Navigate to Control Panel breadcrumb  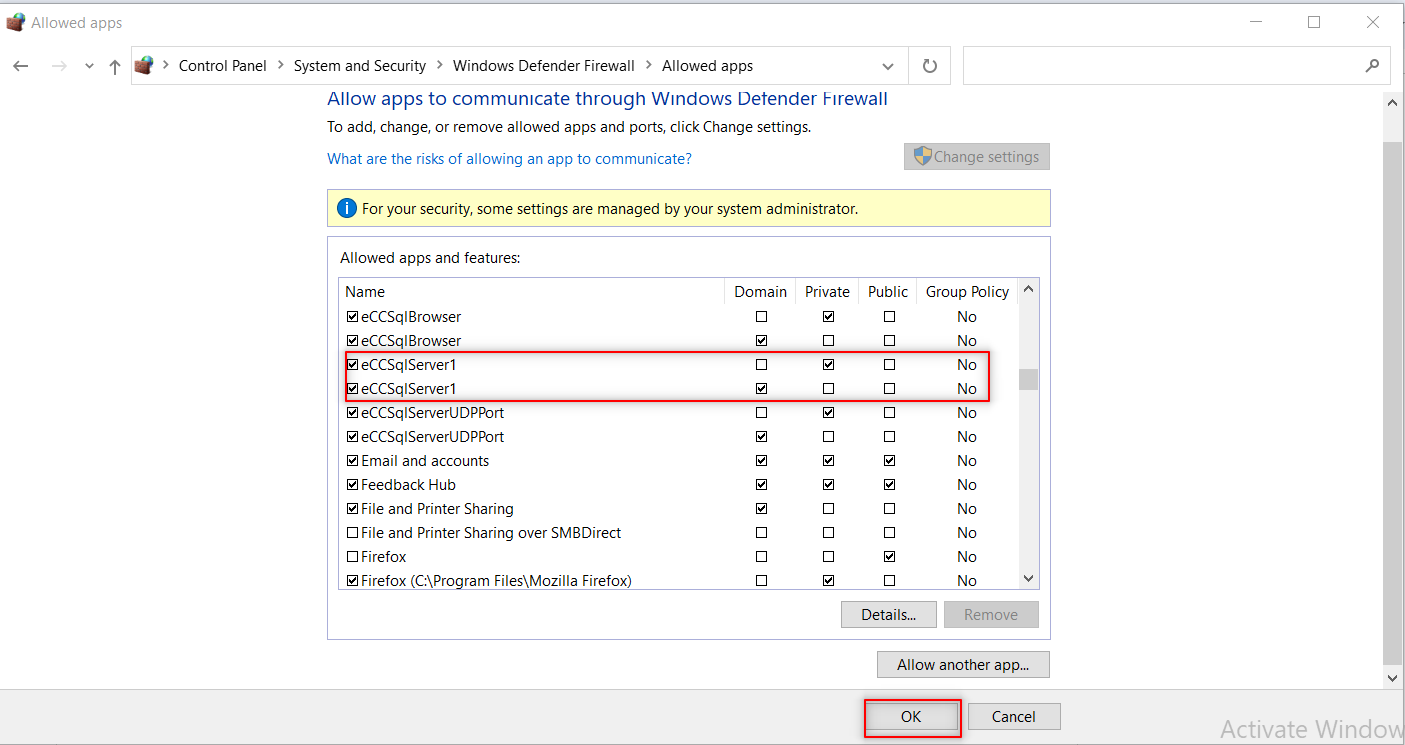(x=223, y=66)
